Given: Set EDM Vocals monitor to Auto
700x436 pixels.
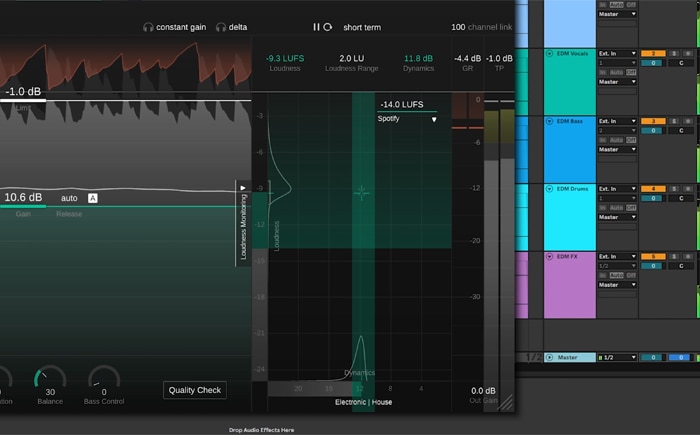Looking at the screenshot, I should coord(617,72).
